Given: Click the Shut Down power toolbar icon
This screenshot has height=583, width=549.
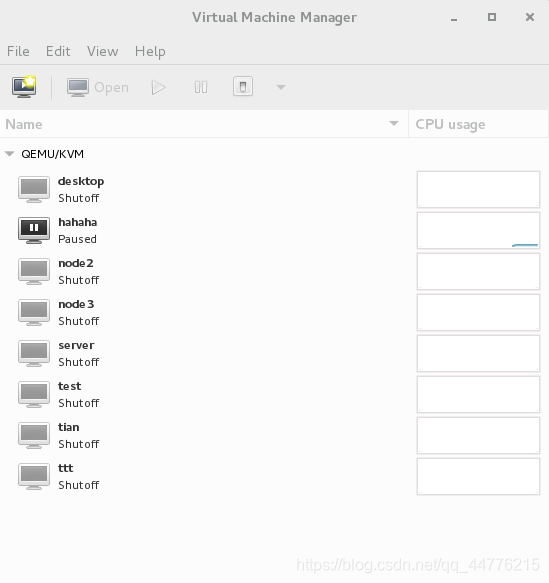Looking at the screenshot, I should (x=243, y=87).
